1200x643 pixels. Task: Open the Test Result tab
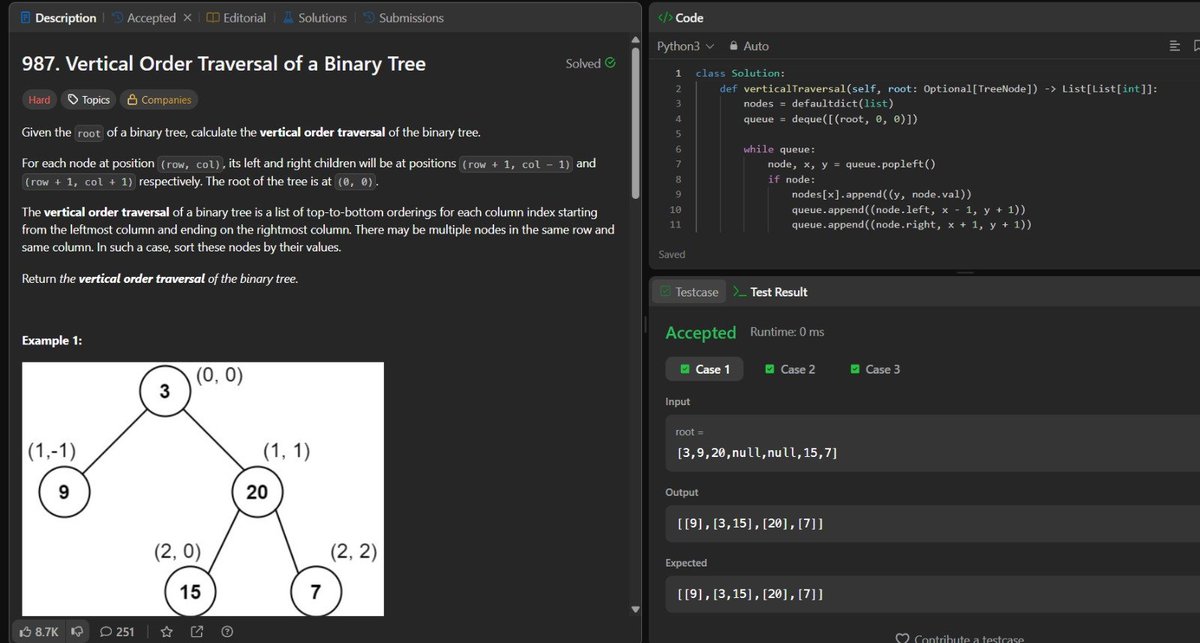[770, 292]
